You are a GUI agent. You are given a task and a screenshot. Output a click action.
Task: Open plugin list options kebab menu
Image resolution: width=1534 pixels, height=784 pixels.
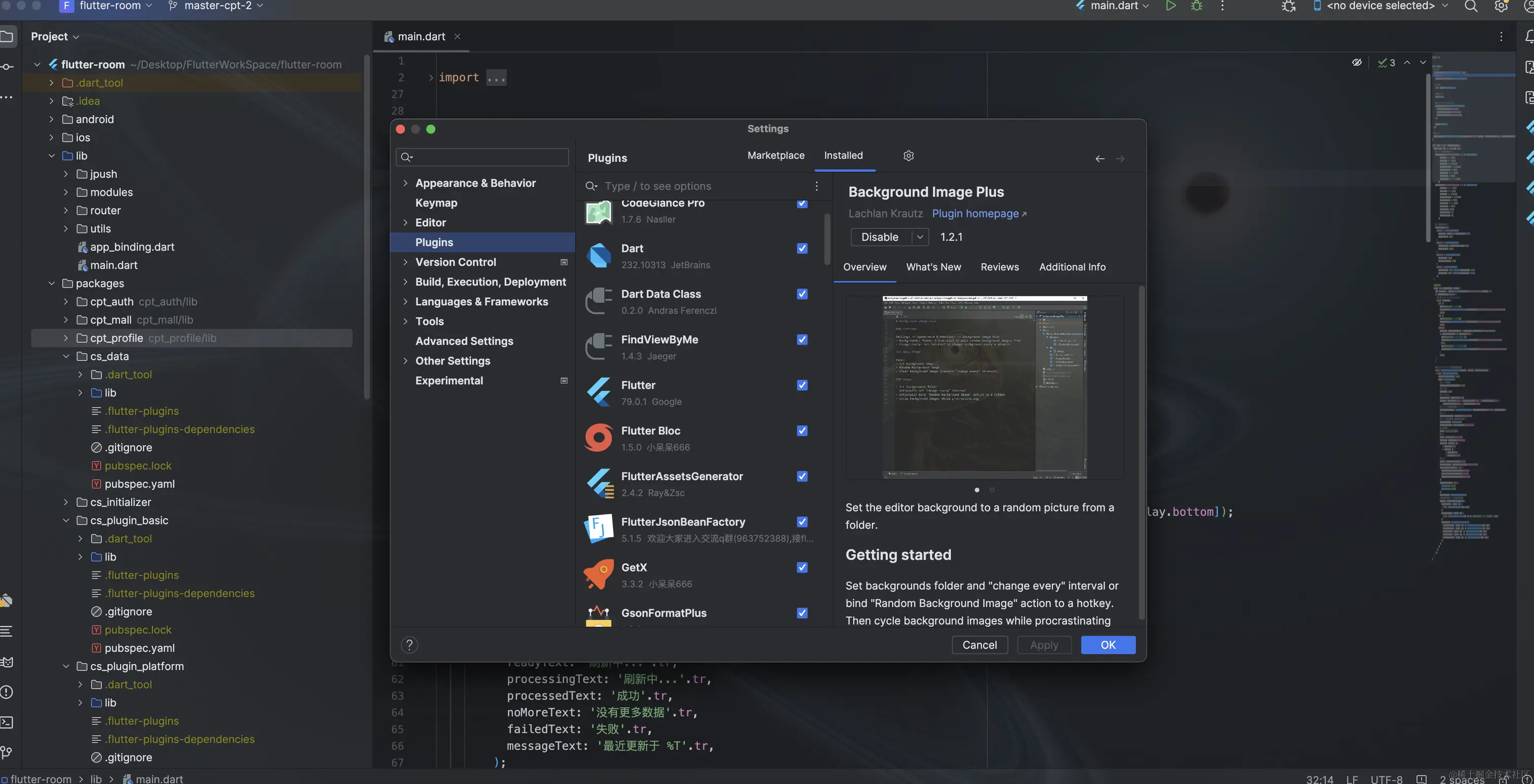click(x=816, y=186)
